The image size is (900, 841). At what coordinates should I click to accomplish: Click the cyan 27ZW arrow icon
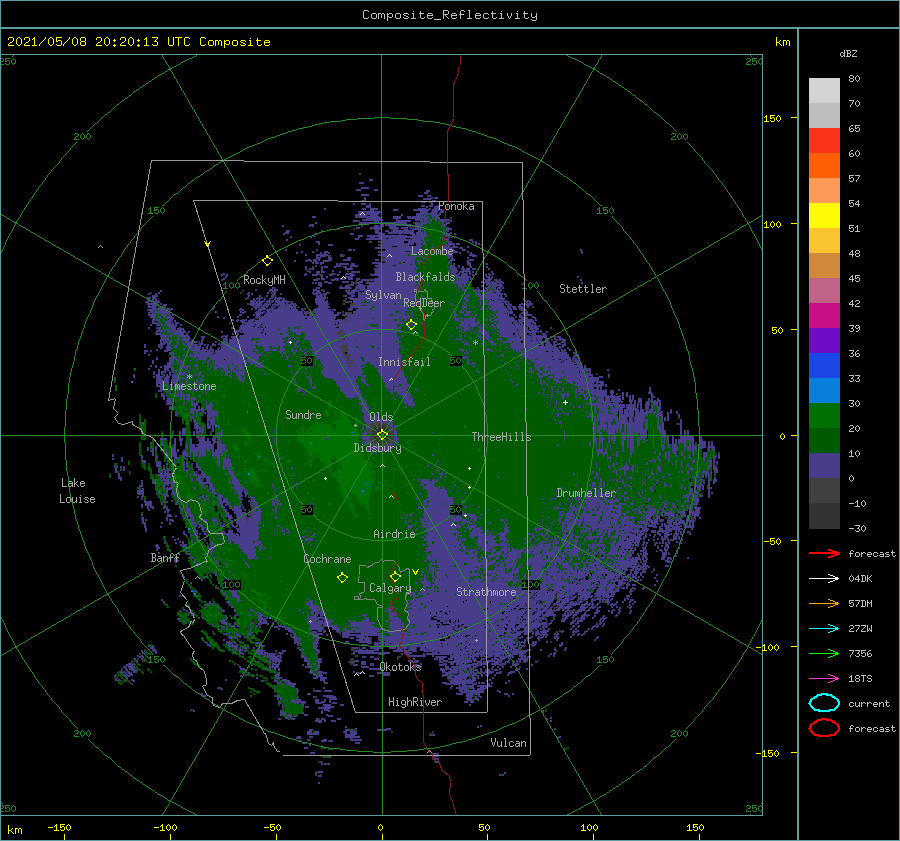[824, 629]
